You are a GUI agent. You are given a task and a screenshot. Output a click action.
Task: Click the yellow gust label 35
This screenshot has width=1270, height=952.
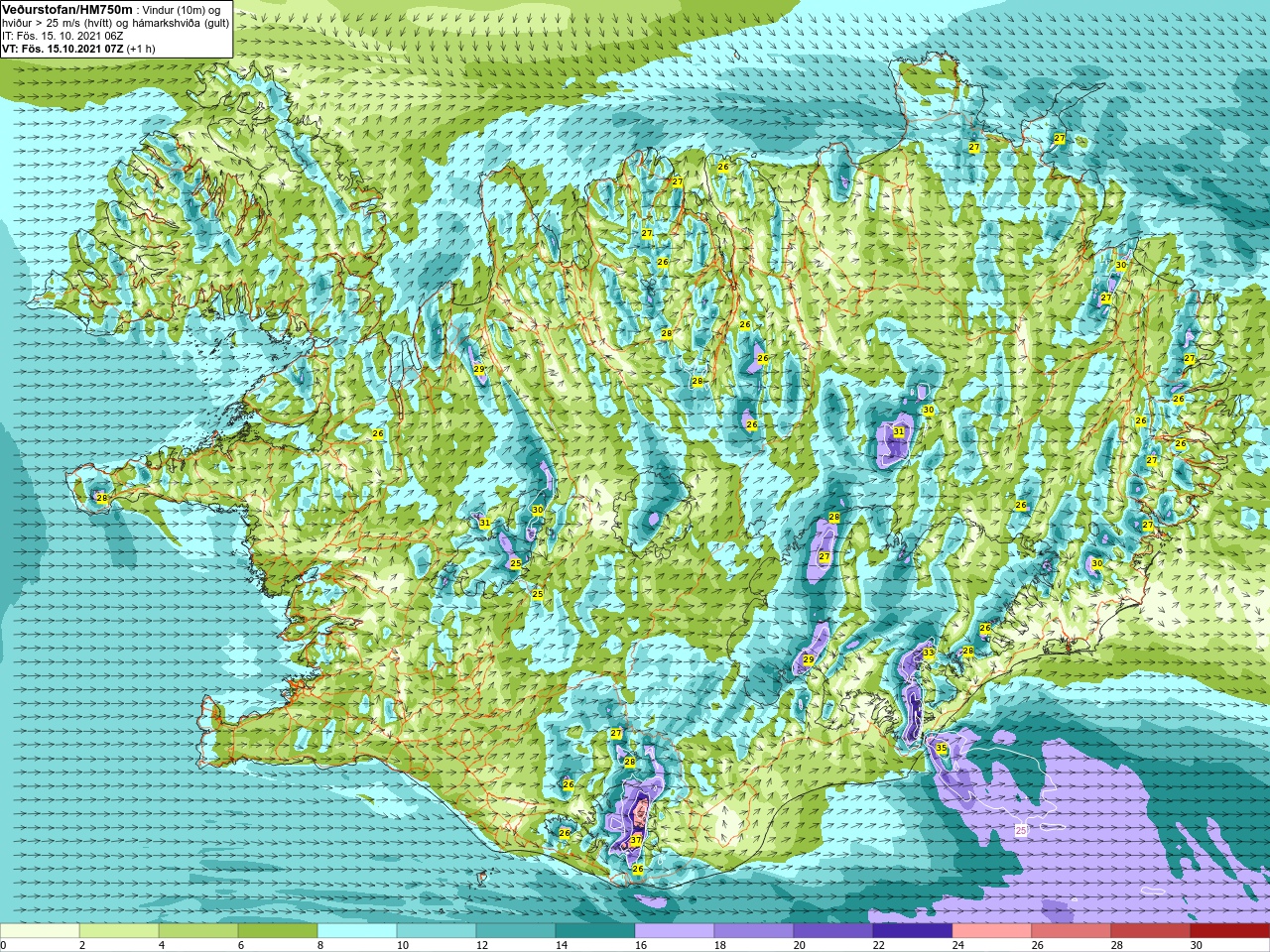(x=942, y=748)
